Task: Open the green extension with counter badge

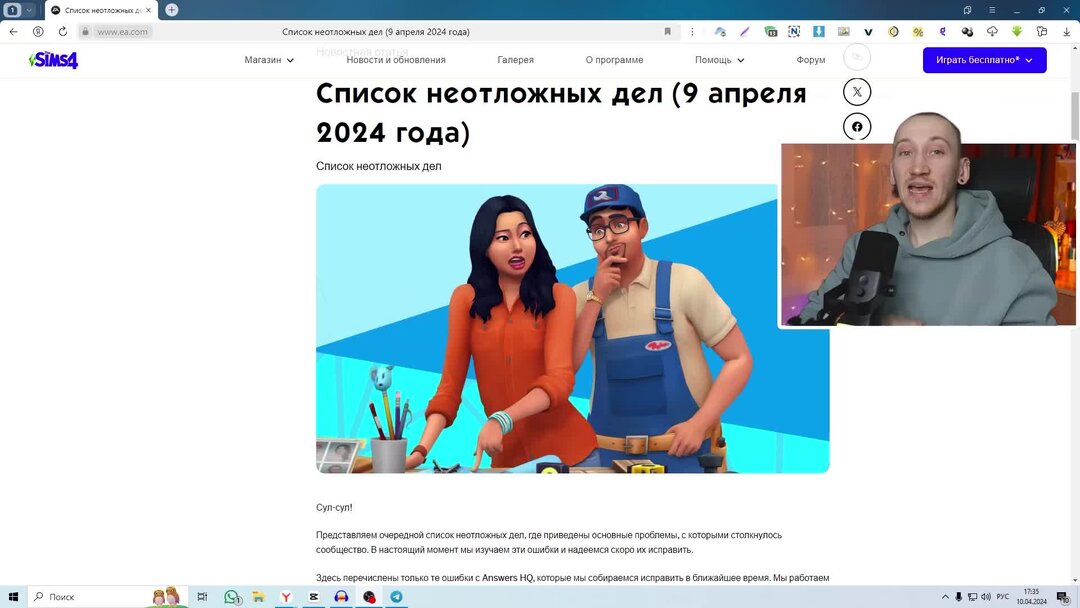Action: coord(771,32)
